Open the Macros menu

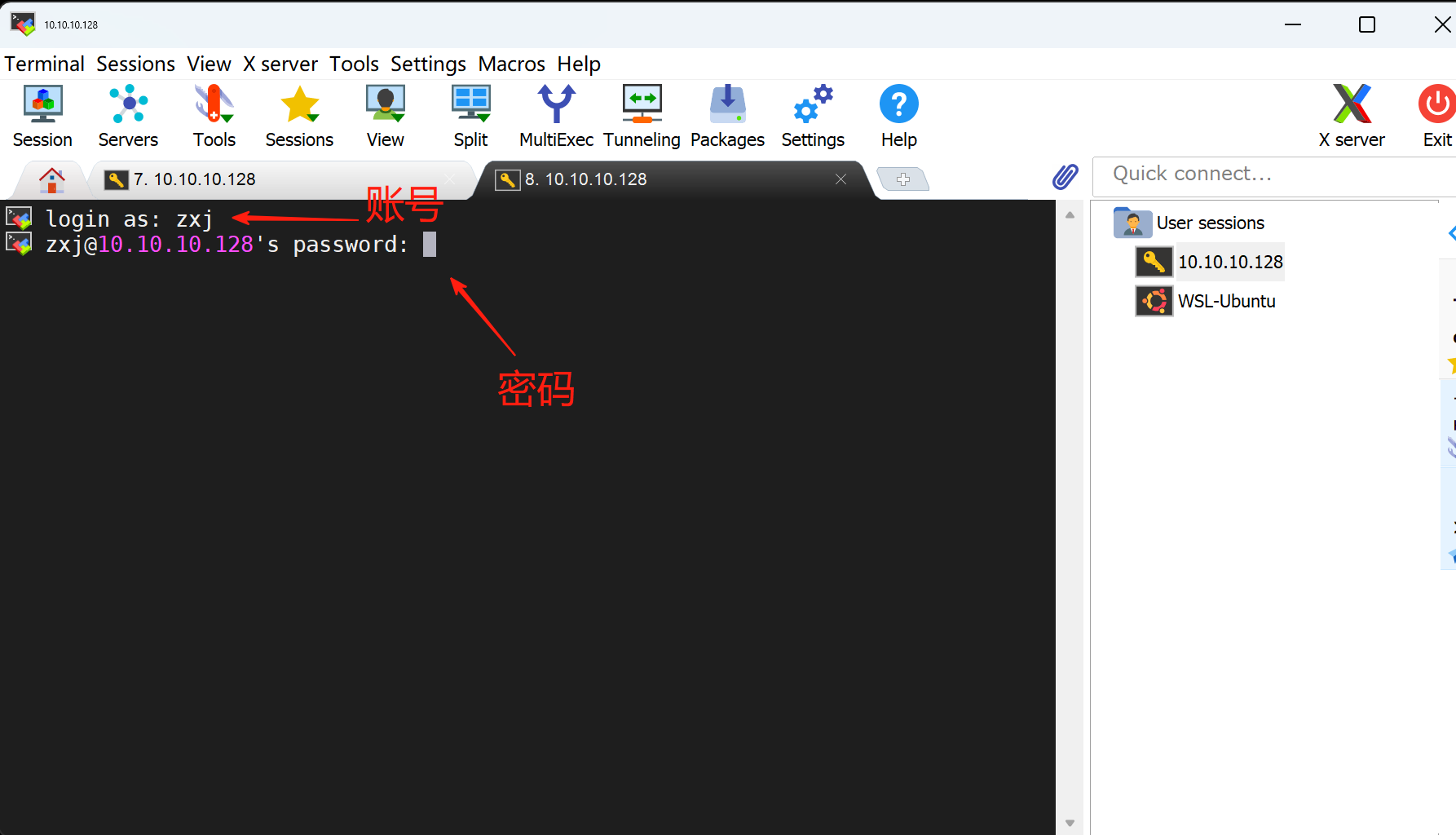(511, 64)
